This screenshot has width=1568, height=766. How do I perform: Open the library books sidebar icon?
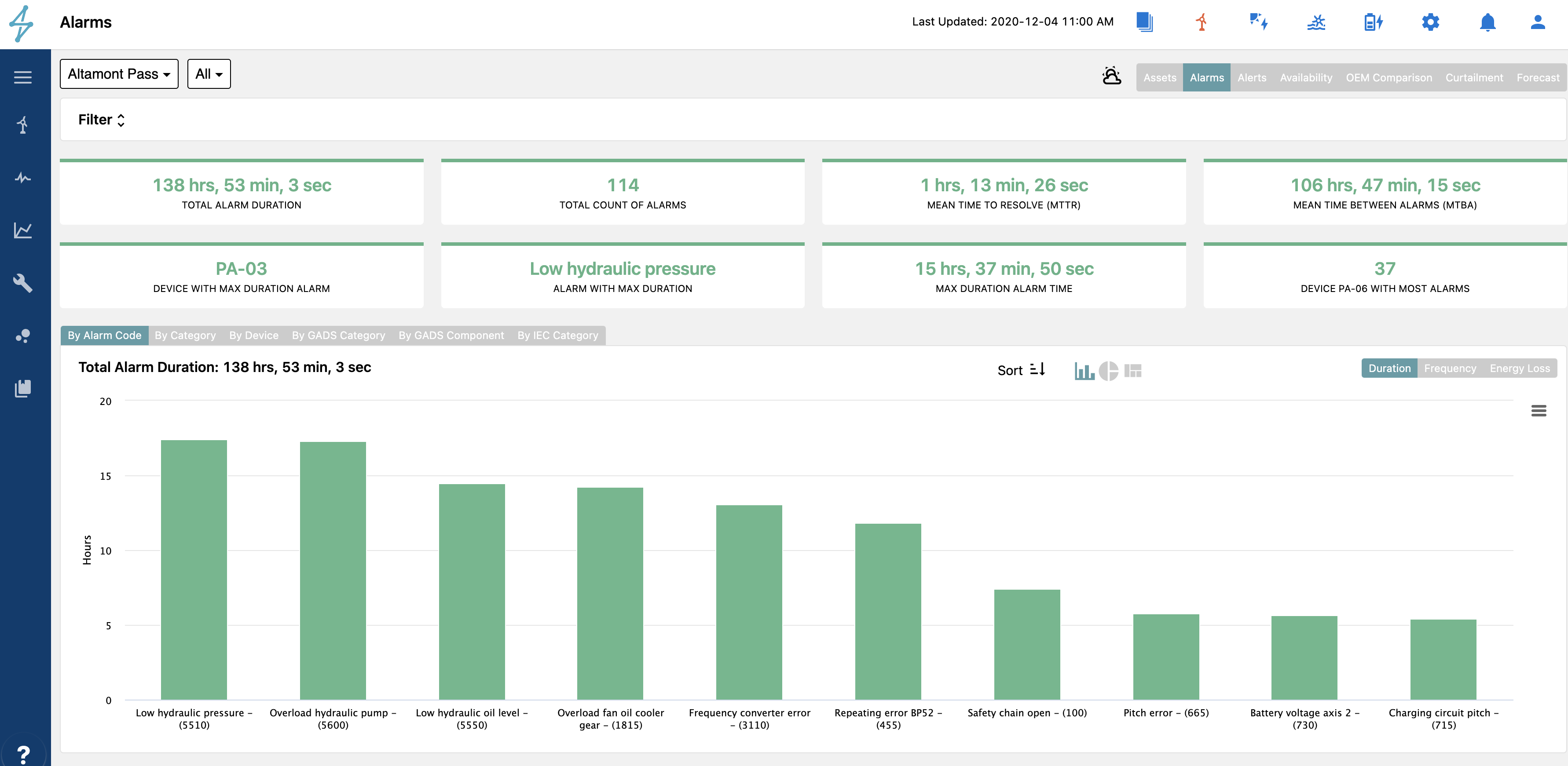pos(23,388)
